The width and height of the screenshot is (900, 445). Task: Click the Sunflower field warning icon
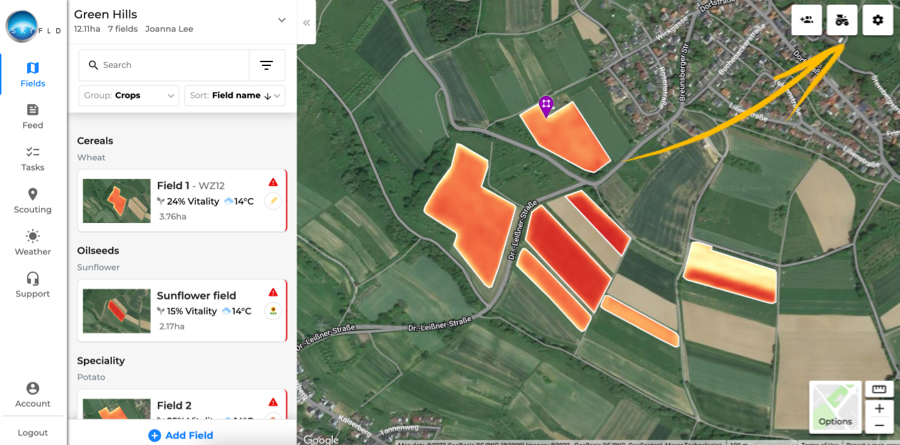point(273,292)
